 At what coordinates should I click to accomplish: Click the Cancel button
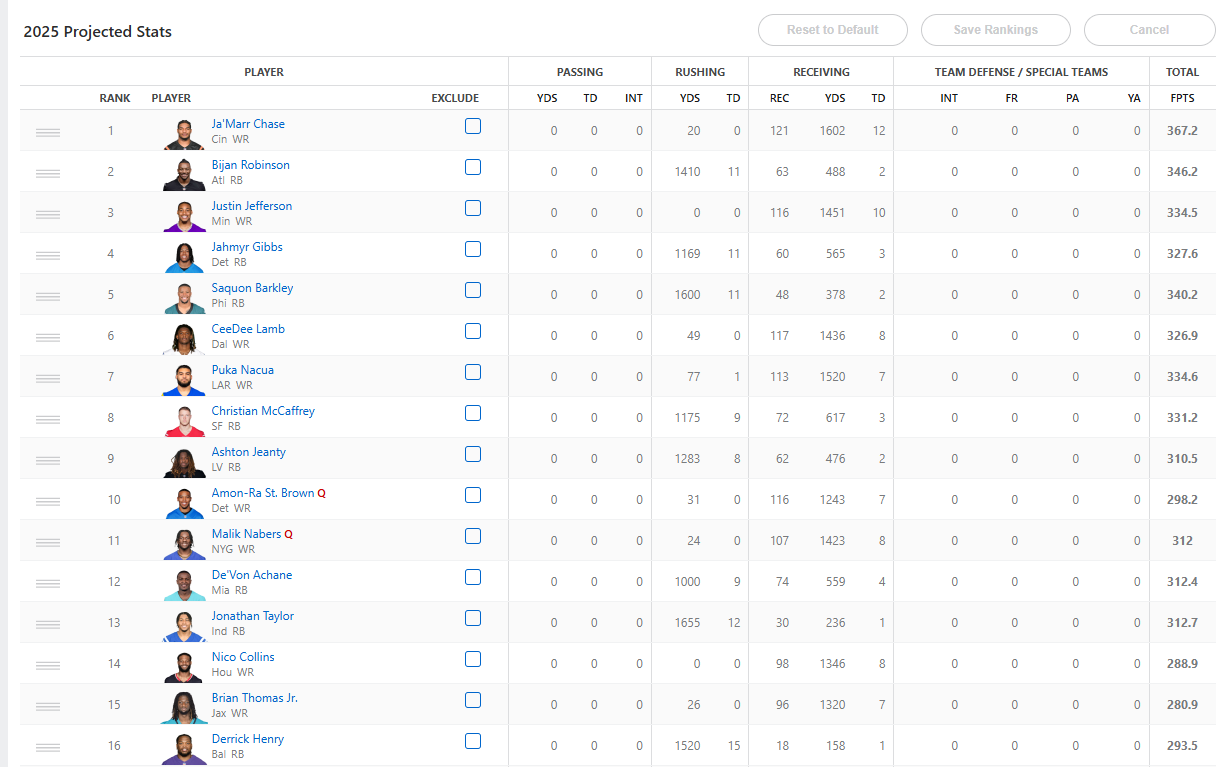(x=1149, y=30)
